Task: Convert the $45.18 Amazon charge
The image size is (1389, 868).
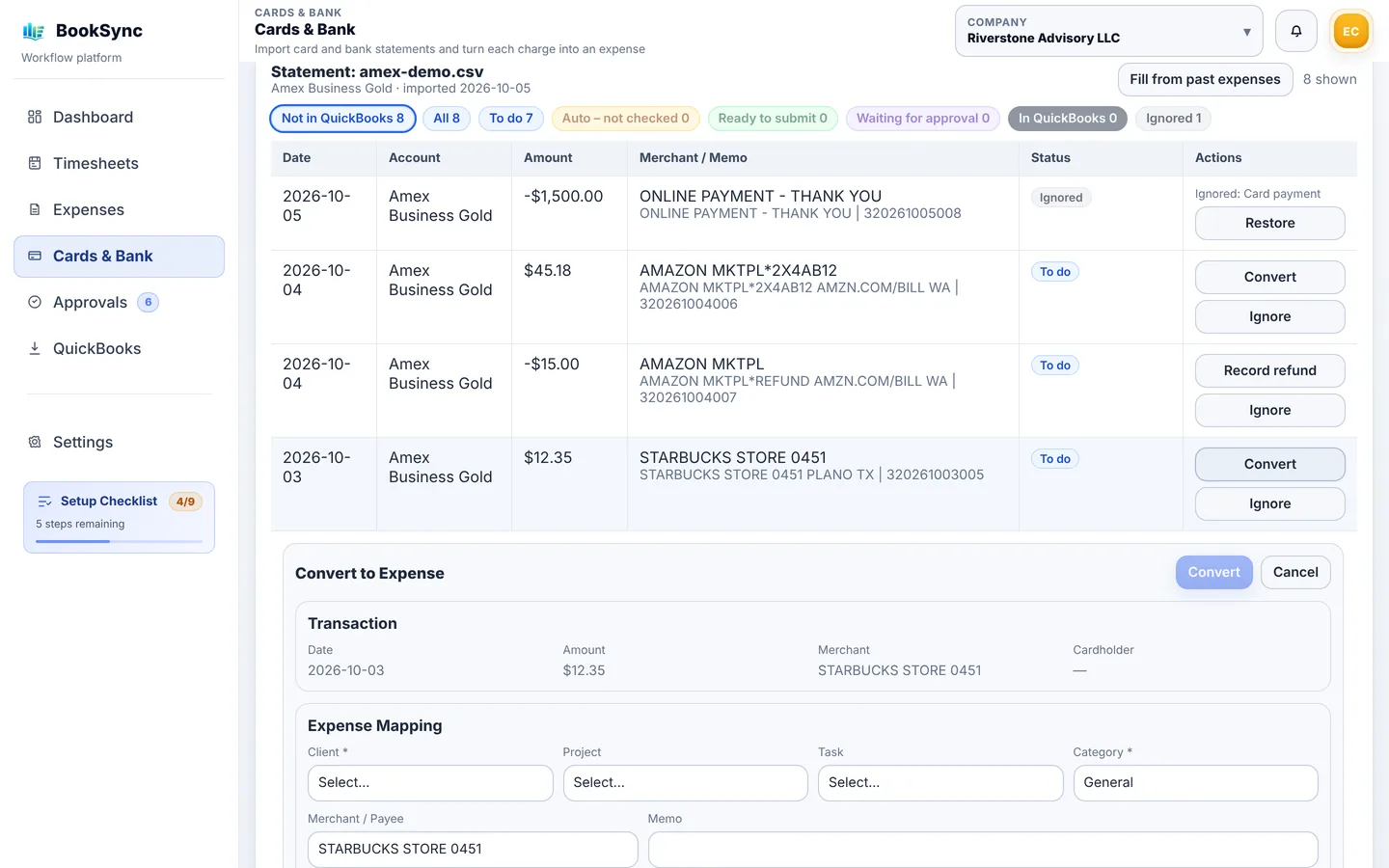Action: [x=1269, y=277]
